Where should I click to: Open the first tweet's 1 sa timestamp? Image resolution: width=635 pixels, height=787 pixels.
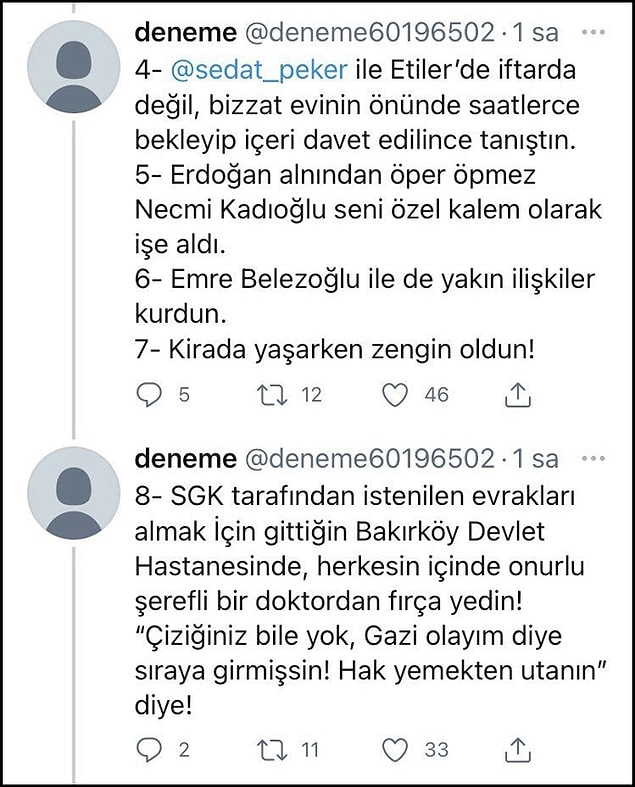tap(535, 32)
